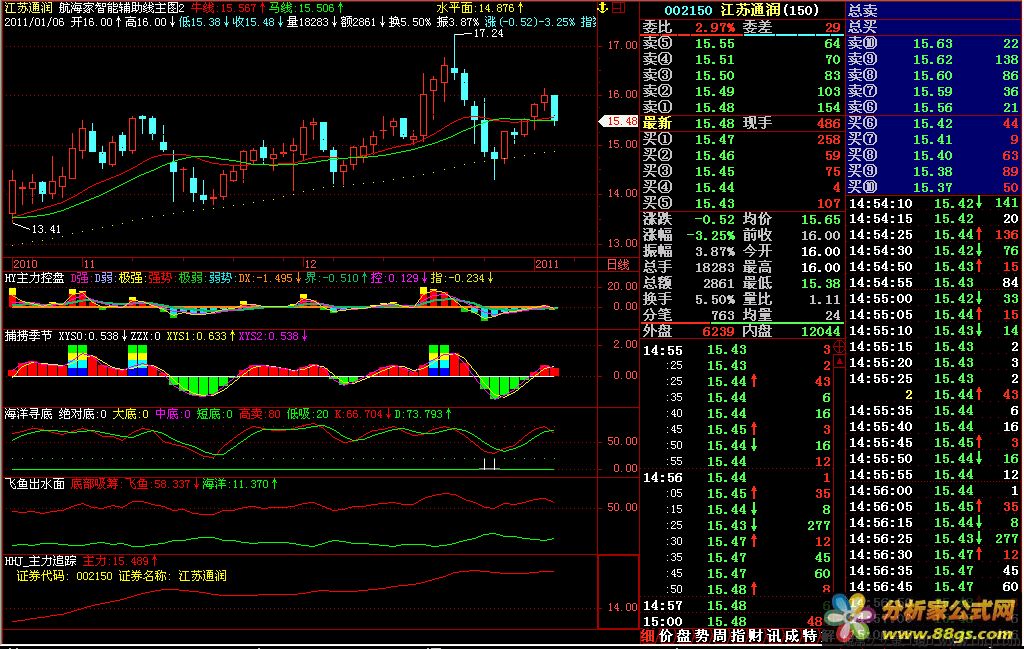
Task: Click the 卖① 15.48 ask row
Action: [742, 108]
